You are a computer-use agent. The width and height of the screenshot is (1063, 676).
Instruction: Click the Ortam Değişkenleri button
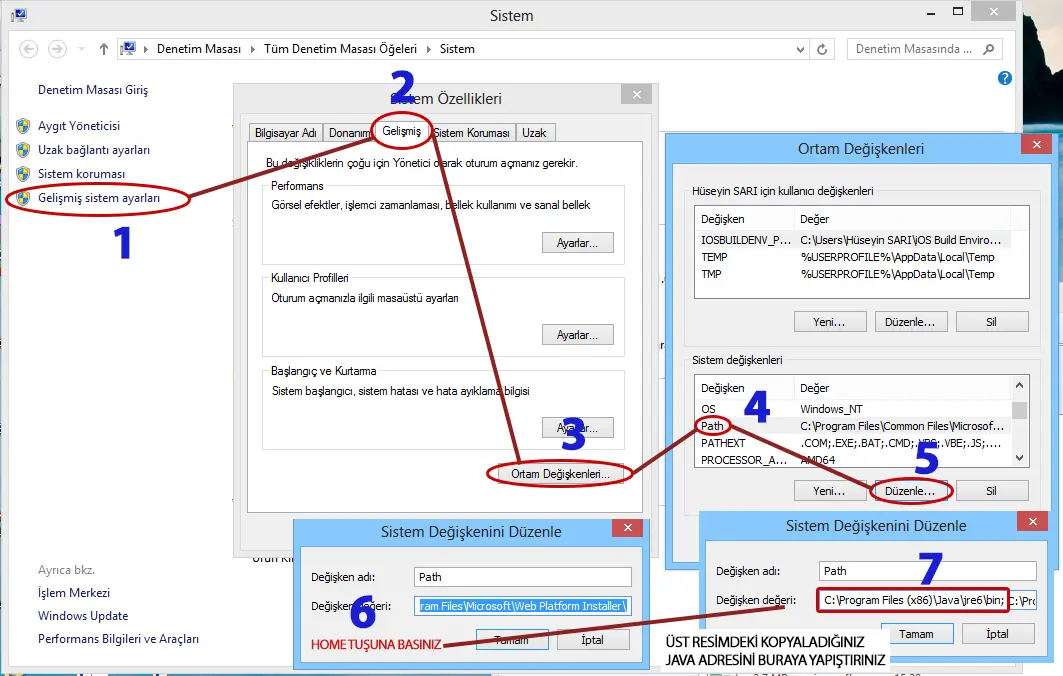click(560, 474)
